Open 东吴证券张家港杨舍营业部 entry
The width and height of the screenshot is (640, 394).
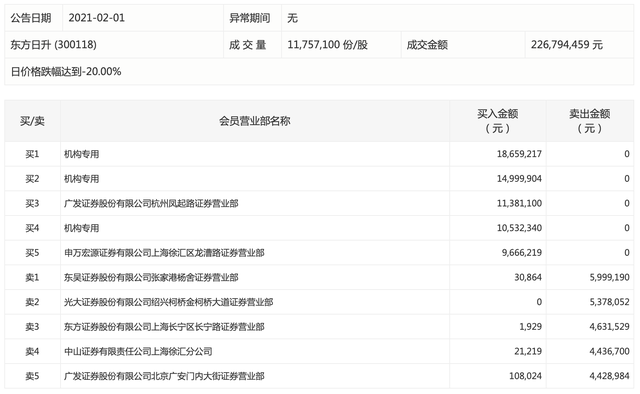(x=151, y=277)
